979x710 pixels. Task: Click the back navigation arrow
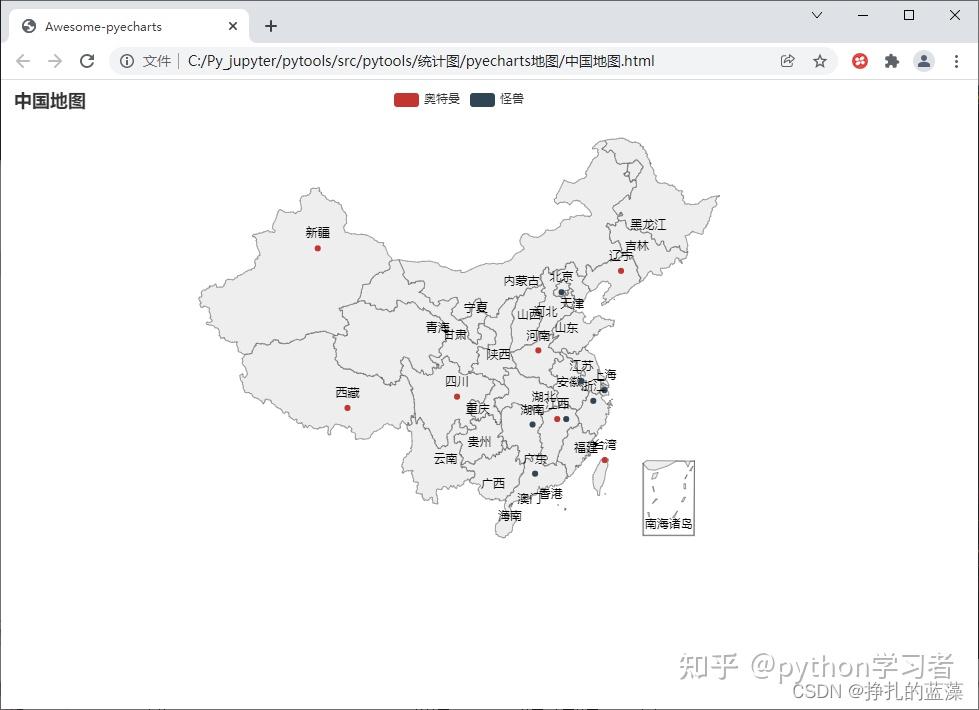pos(23,61)
